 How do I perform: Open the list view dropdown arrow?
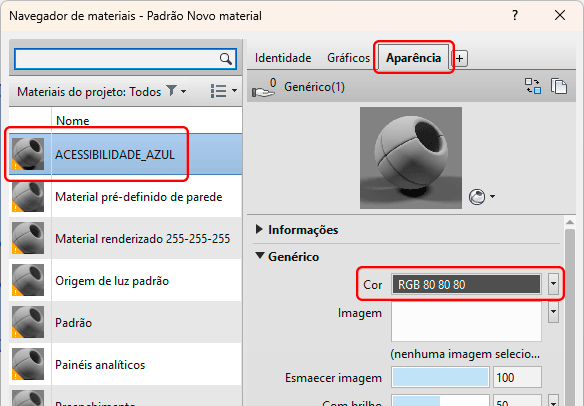[234, 91]
